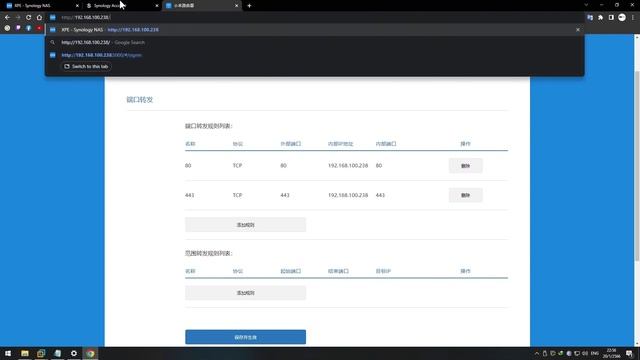Click the browser forward arrow
This screenshot has height=360, width=640.
18,17
